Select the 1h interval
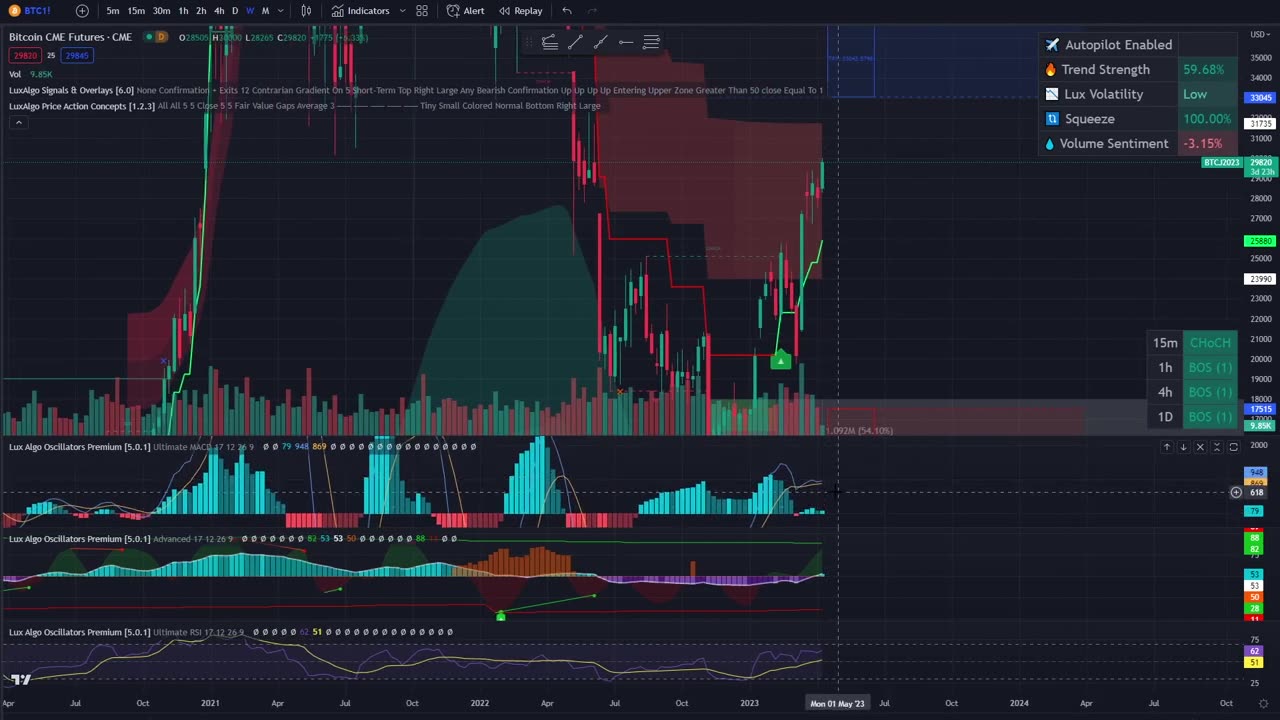Screen dimensions: 1280x720 click(183, 11)
